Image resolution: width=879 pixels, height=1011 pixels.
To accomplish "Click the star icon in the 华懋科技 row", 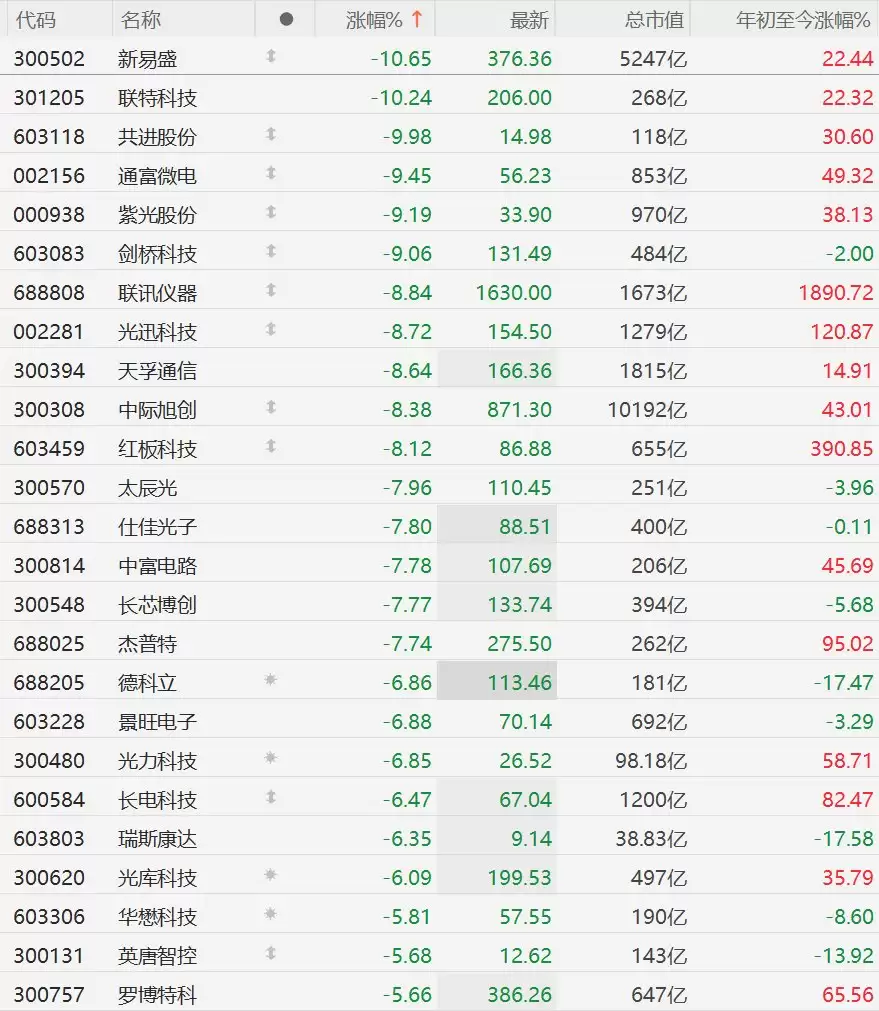I will coord(271,914).
